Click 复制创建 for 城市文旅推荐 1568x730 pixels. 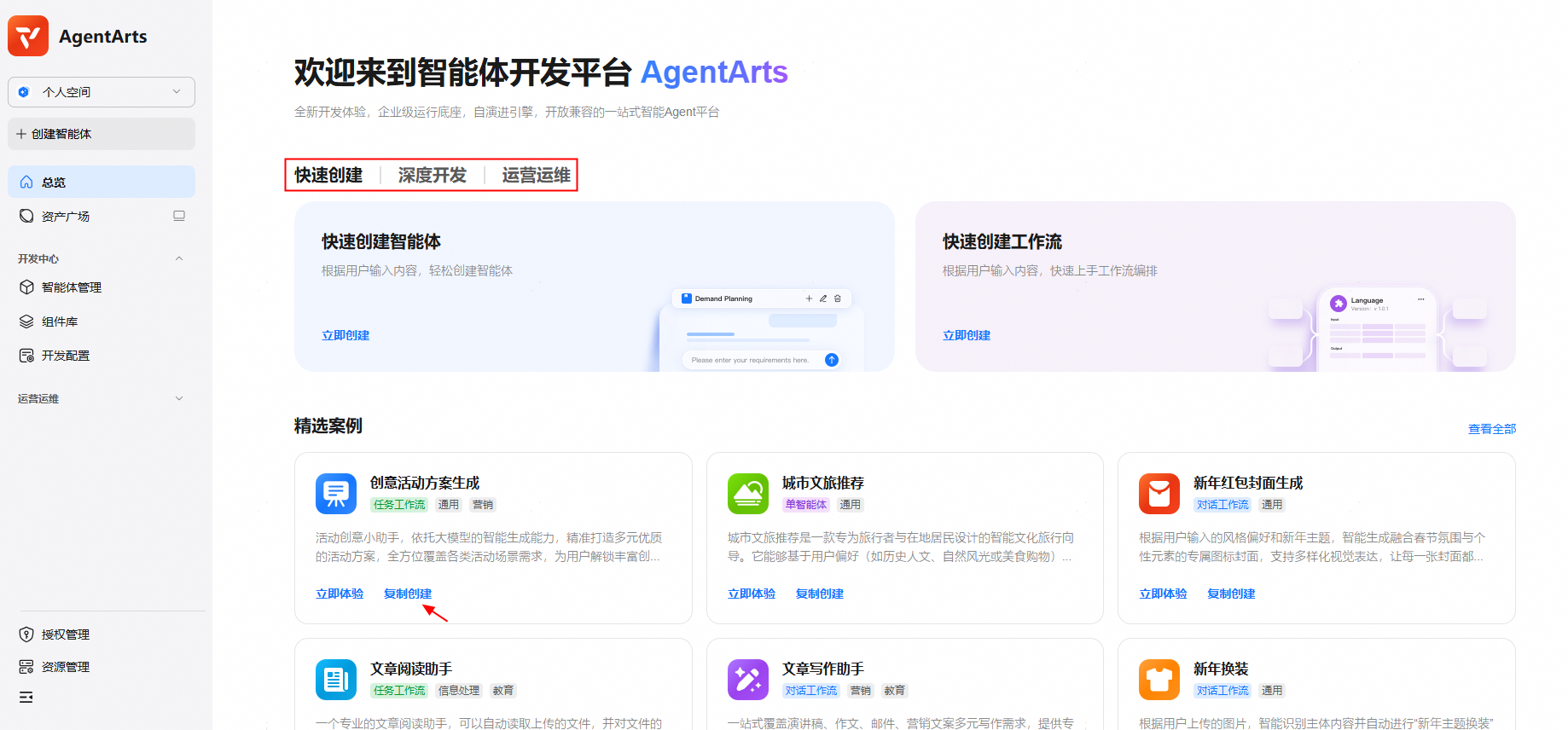coord(820,594)
